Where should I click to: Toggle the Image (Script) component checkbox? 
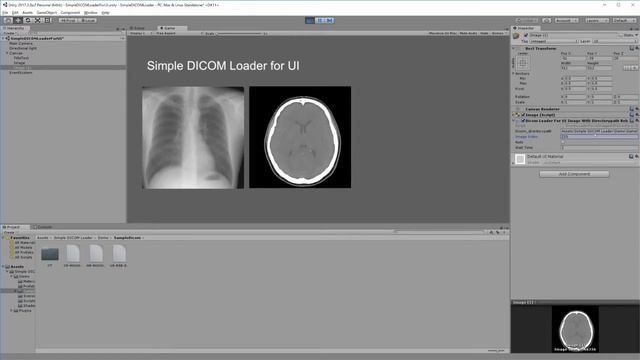tap(523, 115)
